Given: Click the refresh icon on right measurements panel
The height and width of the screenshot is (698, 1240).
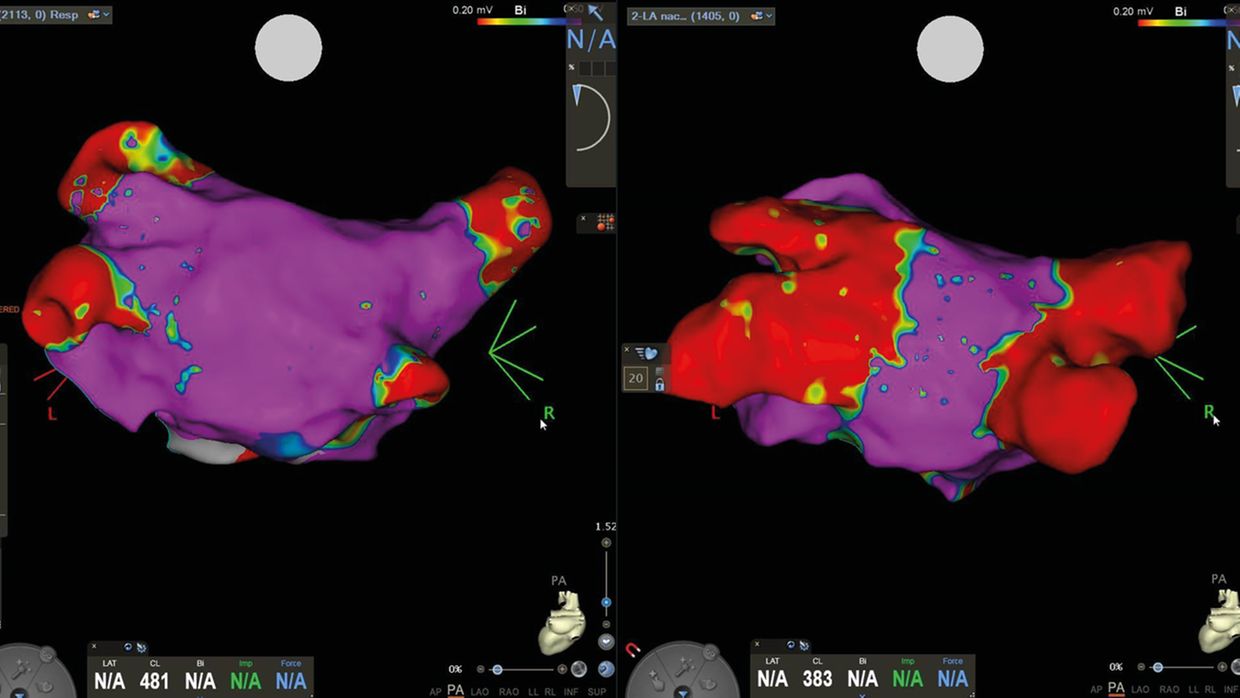Looking at the screenshot, I should [790, 646].
